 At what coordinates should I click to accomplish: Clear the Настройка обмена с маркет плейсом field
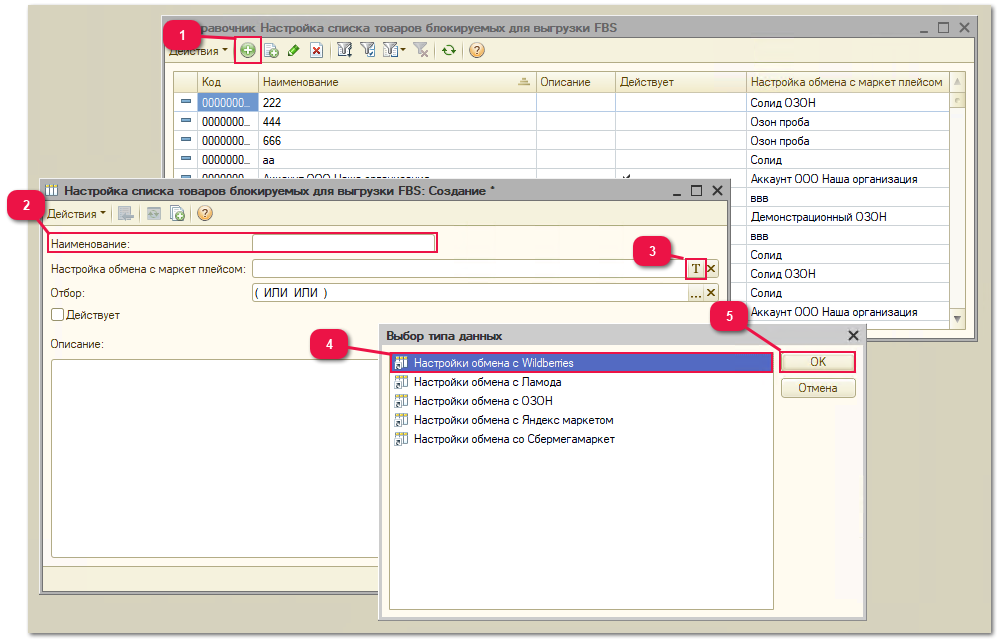click(x=711, y=269)
